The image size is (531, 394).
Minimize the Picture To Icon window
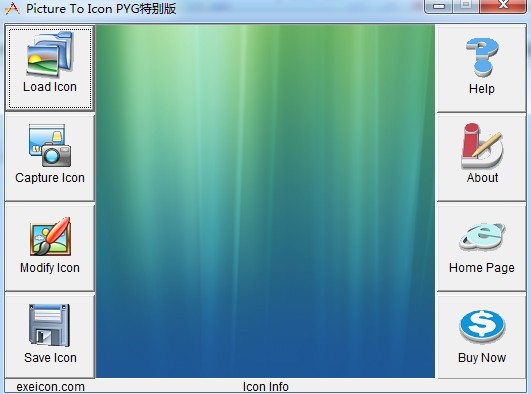point(439,6)
